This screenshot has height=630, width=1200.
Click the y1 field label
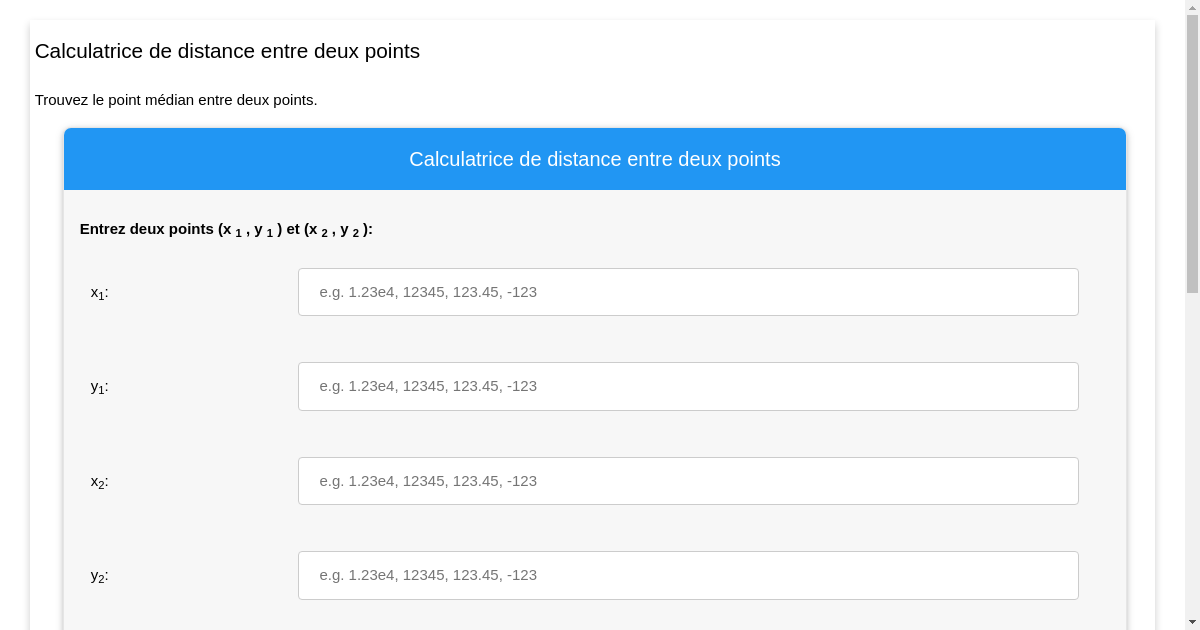[97, 386]
